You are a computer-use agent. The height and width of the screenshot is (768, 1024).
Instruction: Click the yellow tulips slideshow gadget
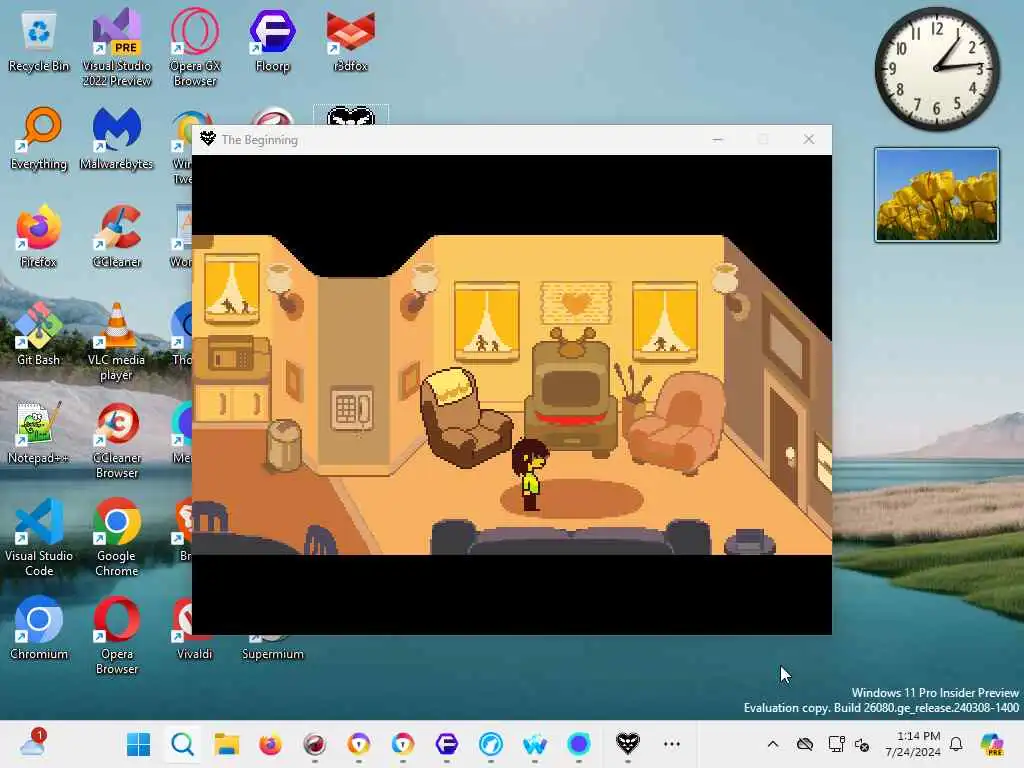click(936, 195)
